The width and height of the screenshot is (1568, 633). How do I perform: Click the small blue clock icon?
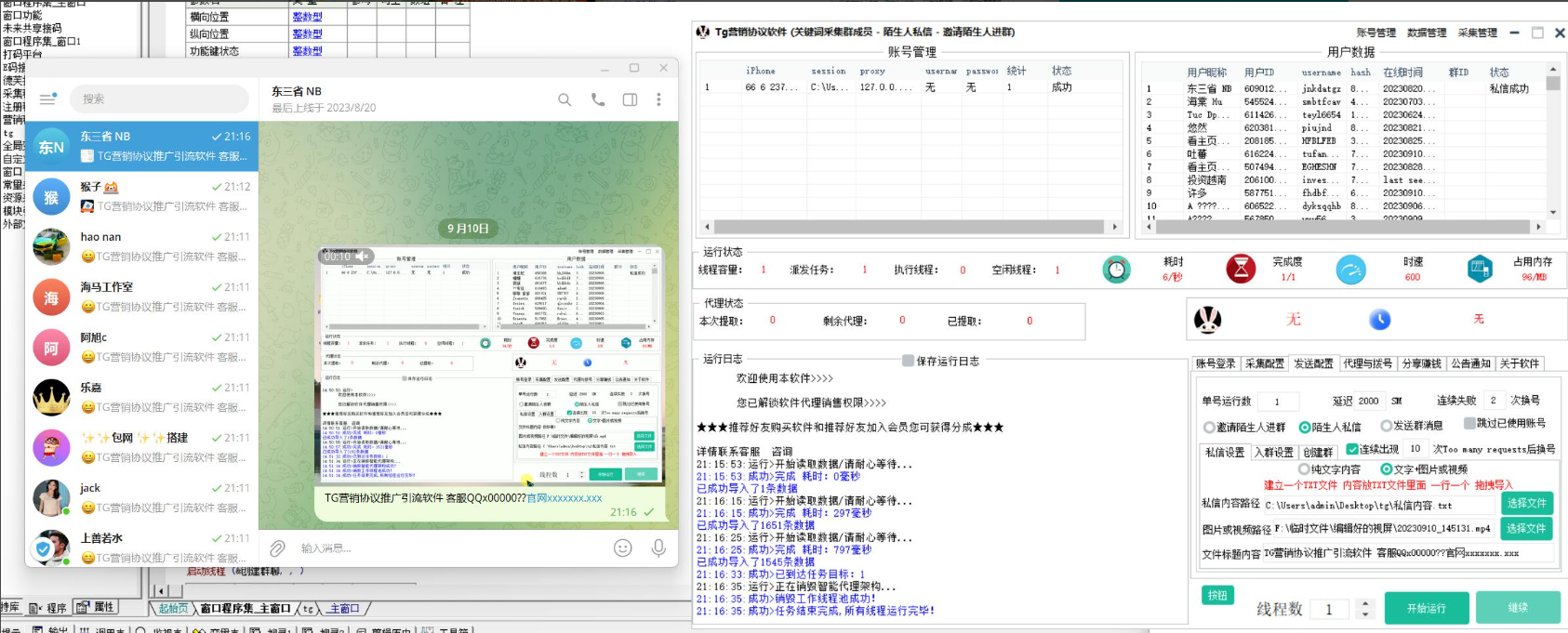click(x=1380, y=320)
